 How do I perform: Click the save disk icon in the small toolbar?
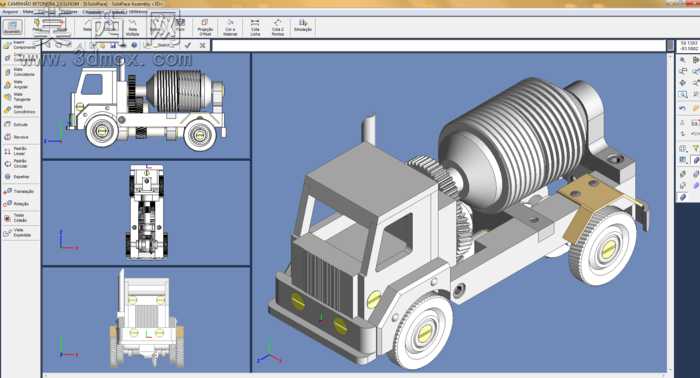point(113,45)
